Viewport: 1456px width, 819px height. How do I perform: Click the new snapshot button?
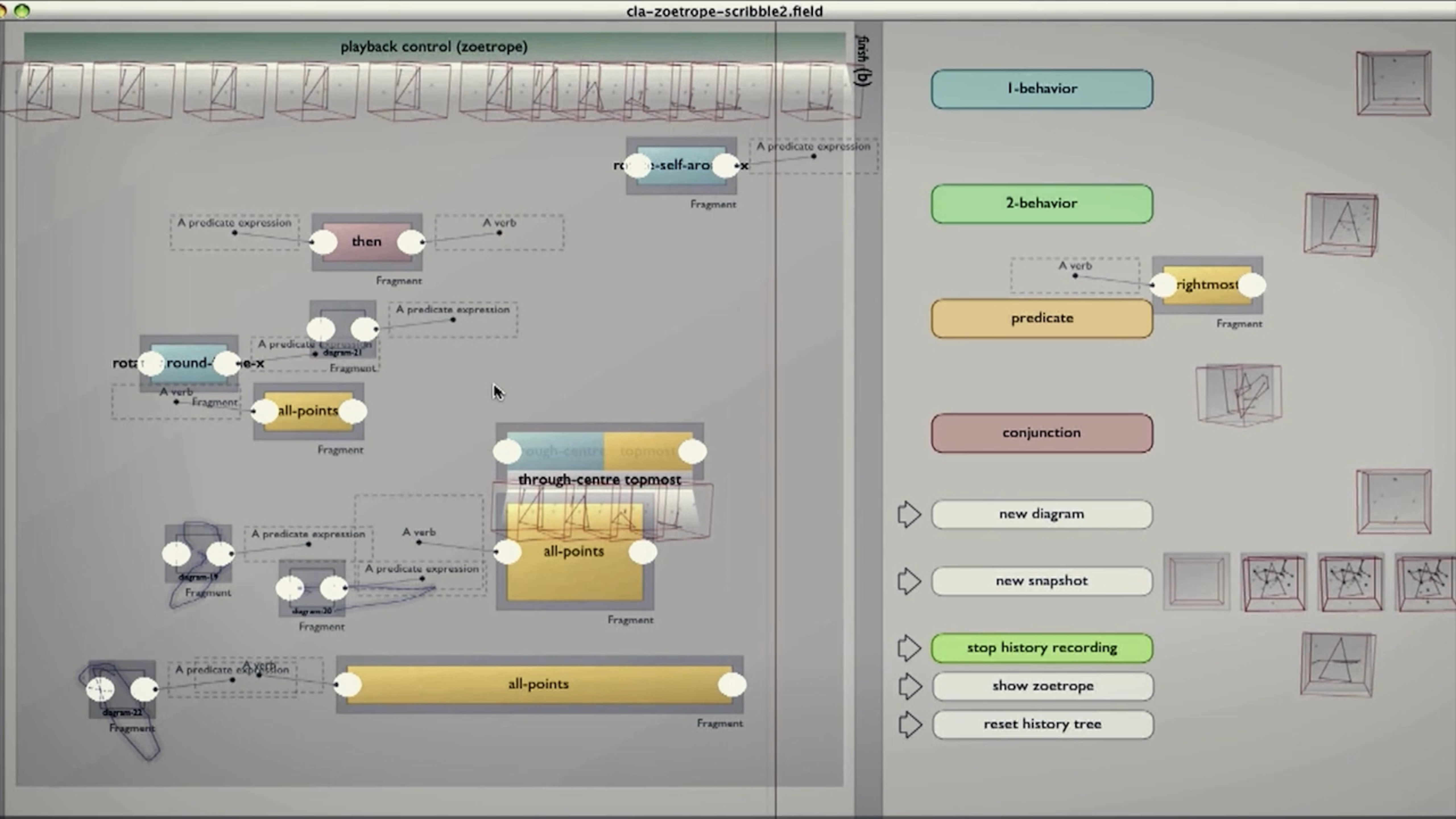pos(1042,581)
